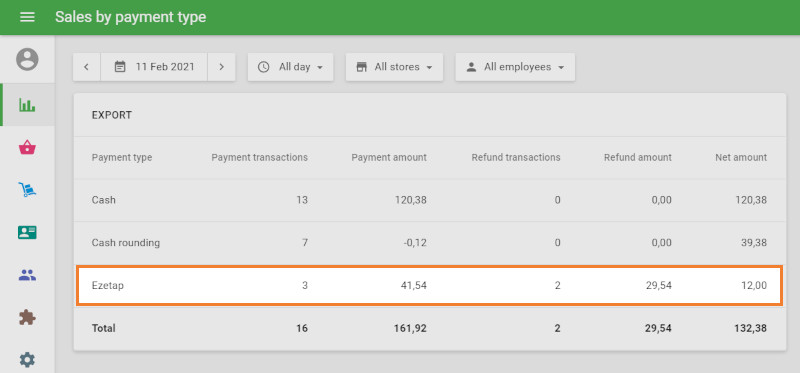Screen dimensions: 800x373
Task: Open the hamburger navigation menu
Action: coord(27,17)
